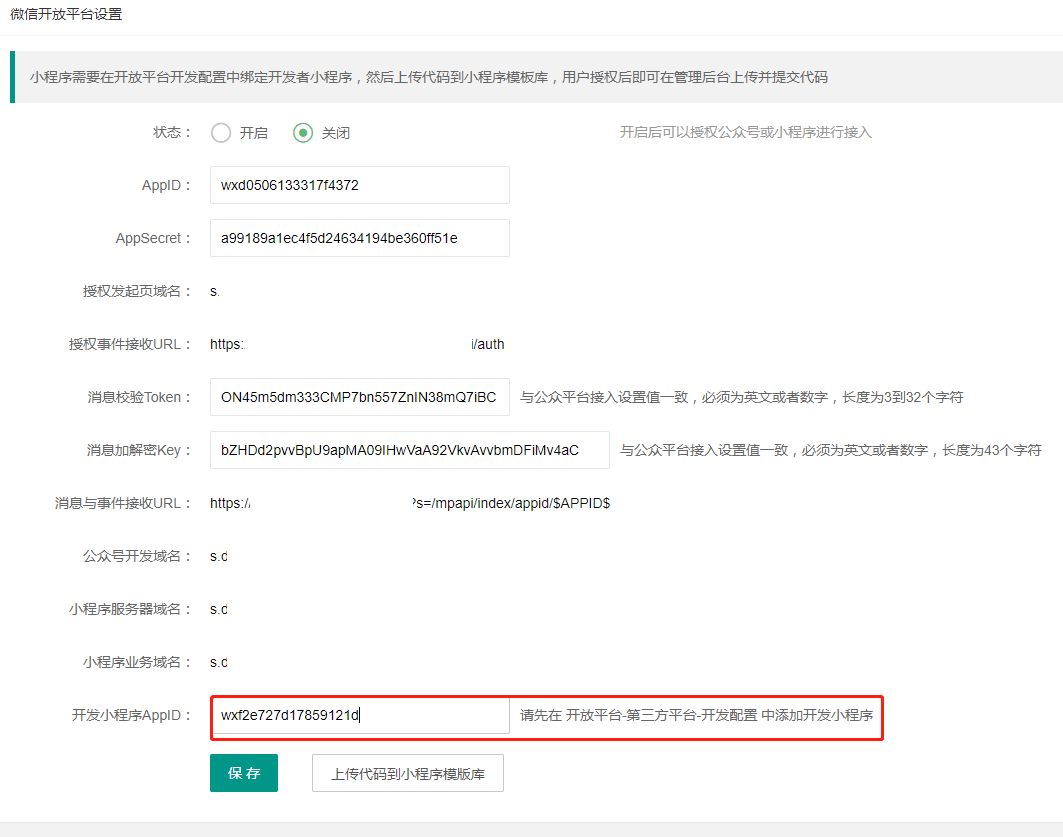Click into the AppID input field
This screenshot has width=1063, height=837.
point(359,185)
